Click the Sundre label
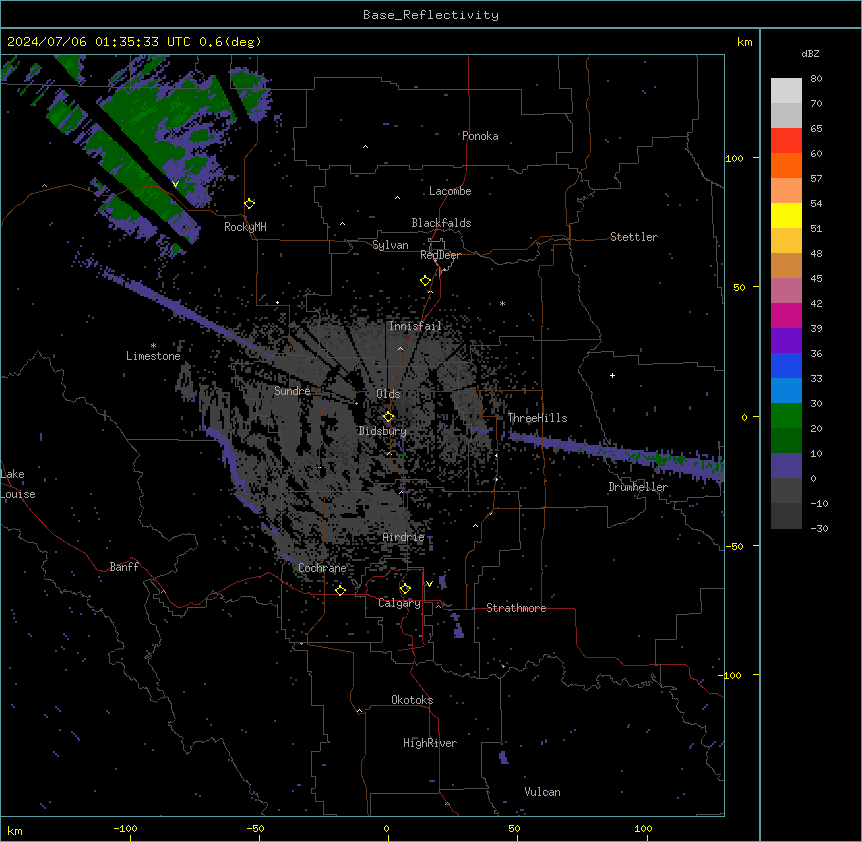Viewport: 862px width, 842px height. click(x=292, y=391)
